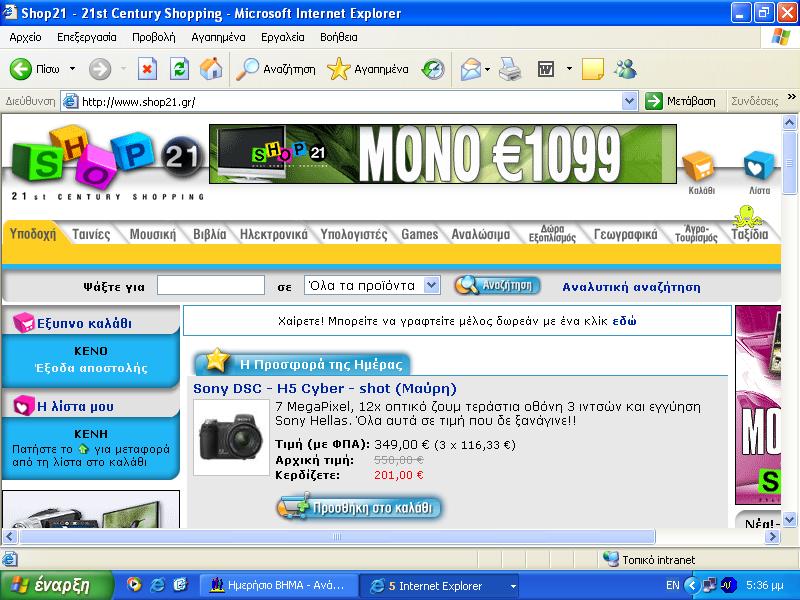
Task: Click the Αναζήτηση search button on page
Action: pyautogui.click(x=497, y=285)
